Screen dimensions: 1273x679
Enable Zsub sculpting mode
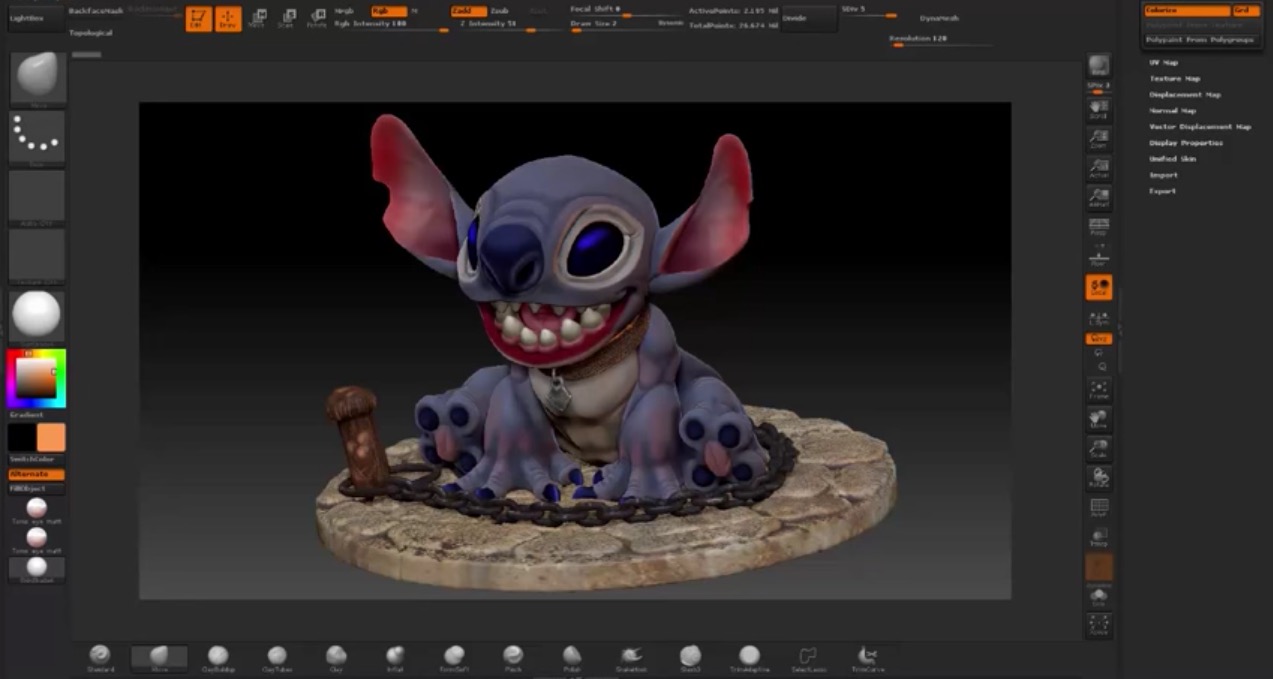(x=499, y=10)
